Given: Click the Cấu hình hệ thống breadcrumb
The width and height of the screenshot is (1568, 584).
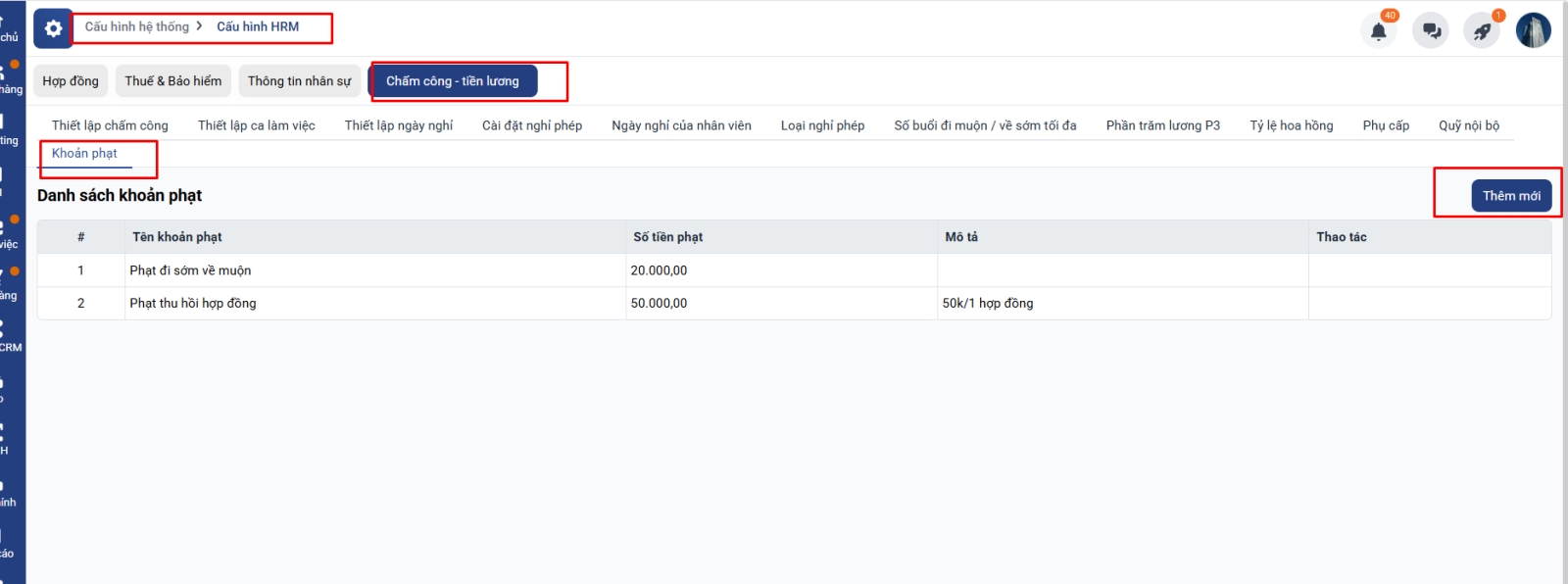Looking at the screenshot, I should point(137,26).
